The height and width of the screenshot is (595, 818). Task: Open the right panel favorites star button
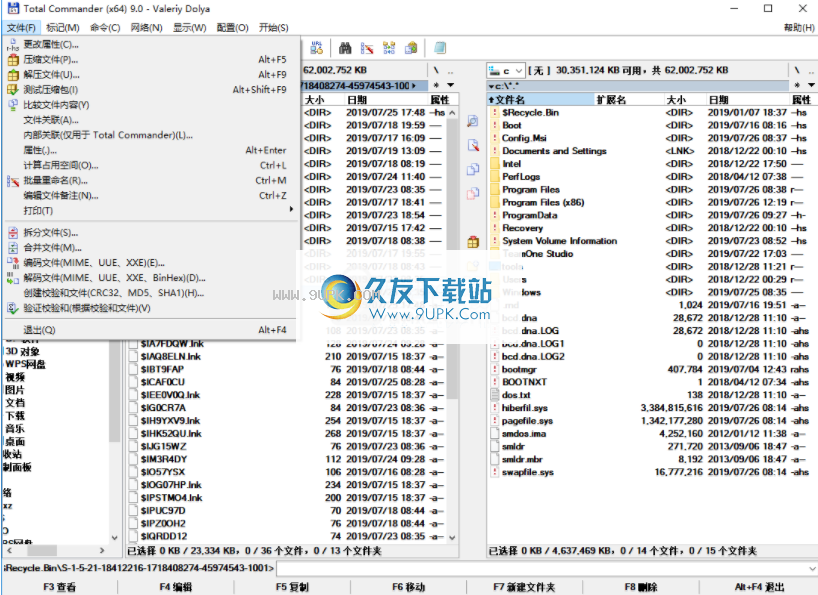pyautogui.click(x=797, y=85)
